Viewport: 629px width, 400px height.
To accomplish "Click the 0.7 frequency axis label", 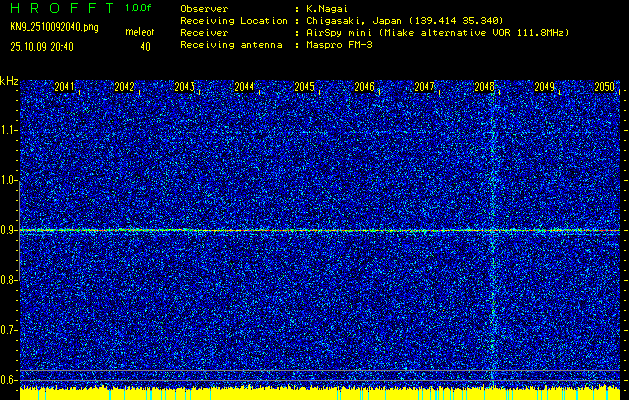I will click(9, 330).
